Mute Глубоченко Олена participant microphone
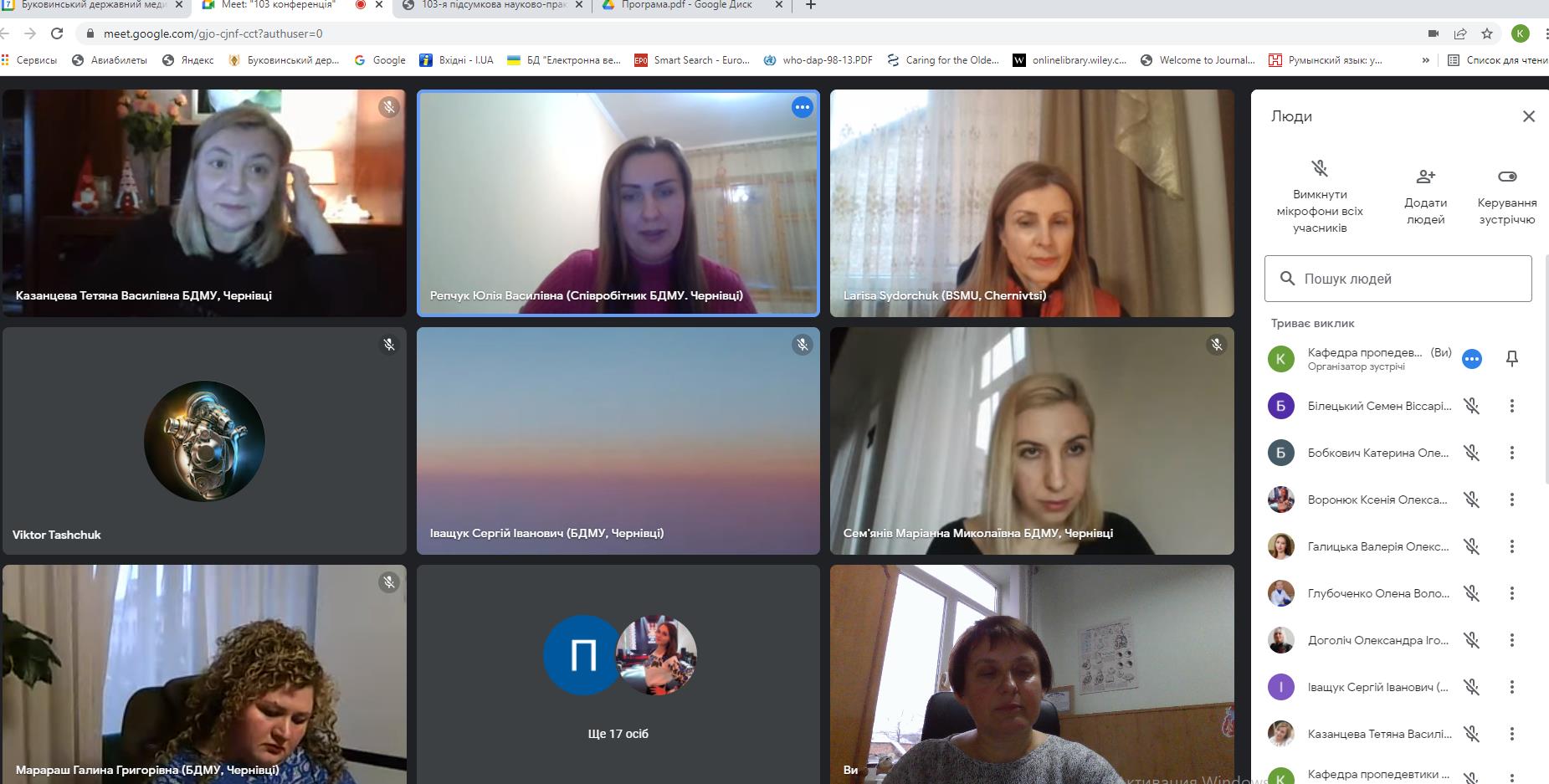Image resolution: width=1549 pixels, height=784 pixels. pyautogui.click(x=1472, y=593)
